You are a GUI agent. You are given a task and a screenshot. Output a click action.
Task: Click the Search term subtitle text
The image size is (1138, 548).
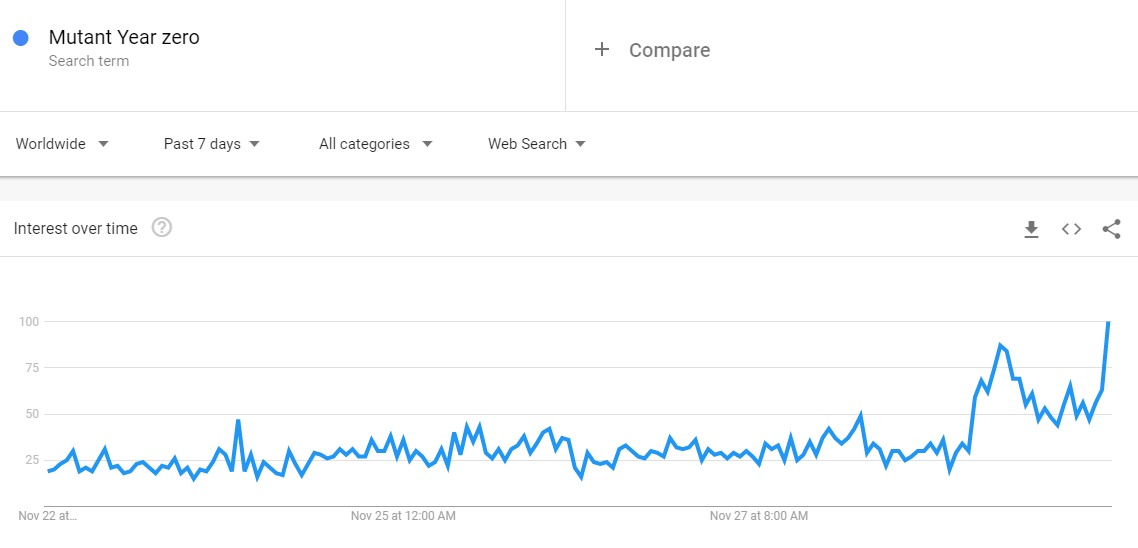pyautogui.click(x=89, y=61)
